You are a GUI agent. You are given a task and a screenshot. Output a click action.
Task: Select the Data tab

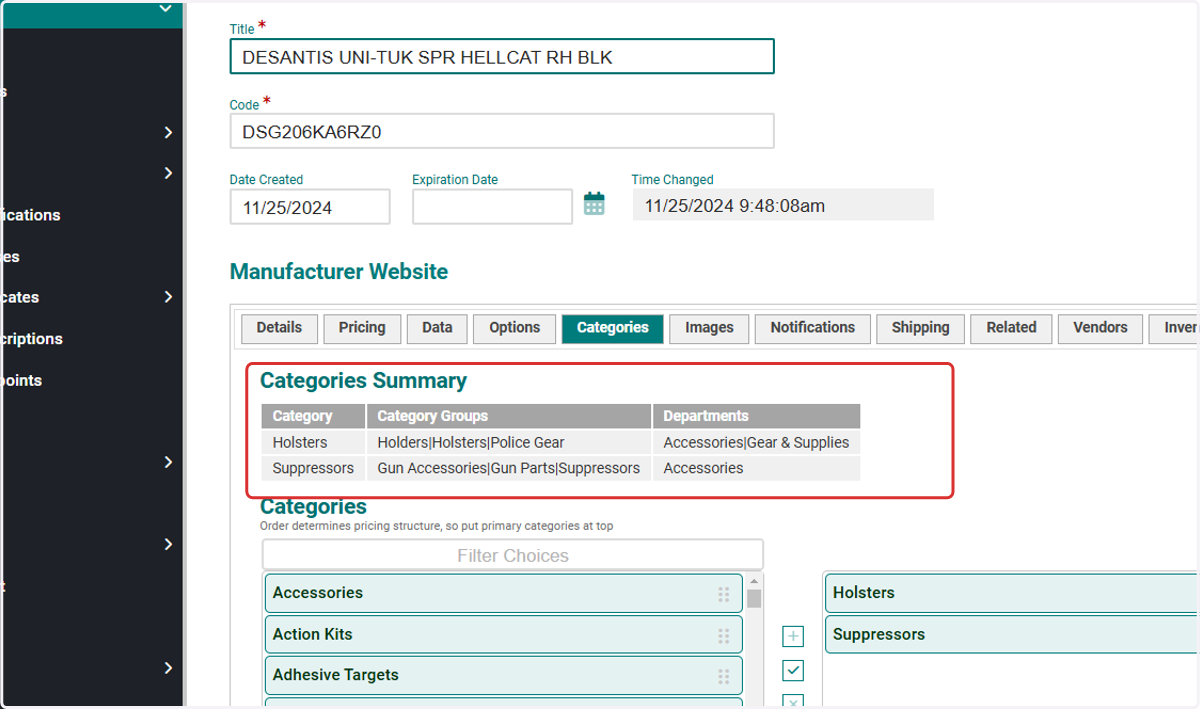click(x=437, y=328)
